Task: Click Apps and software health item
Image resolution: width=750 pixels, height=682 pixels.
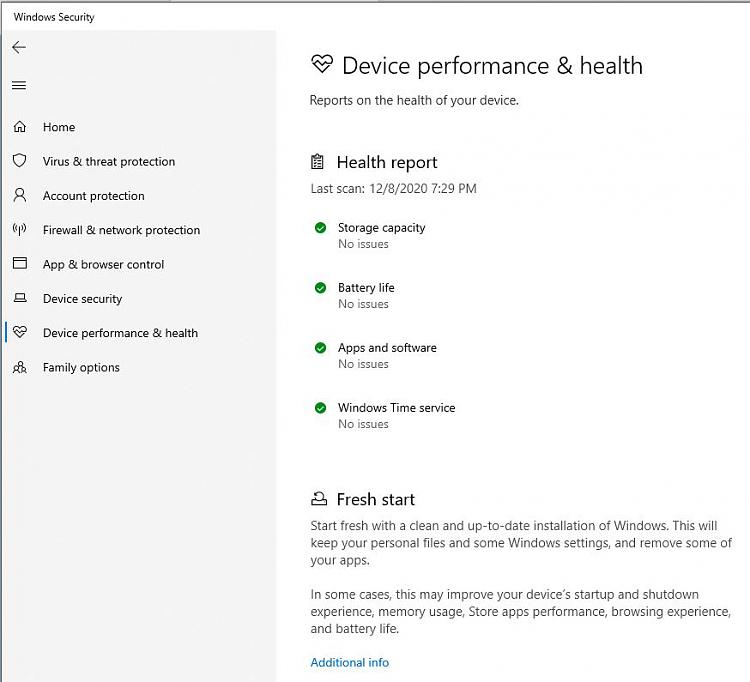Action: [x=387, y=348]
